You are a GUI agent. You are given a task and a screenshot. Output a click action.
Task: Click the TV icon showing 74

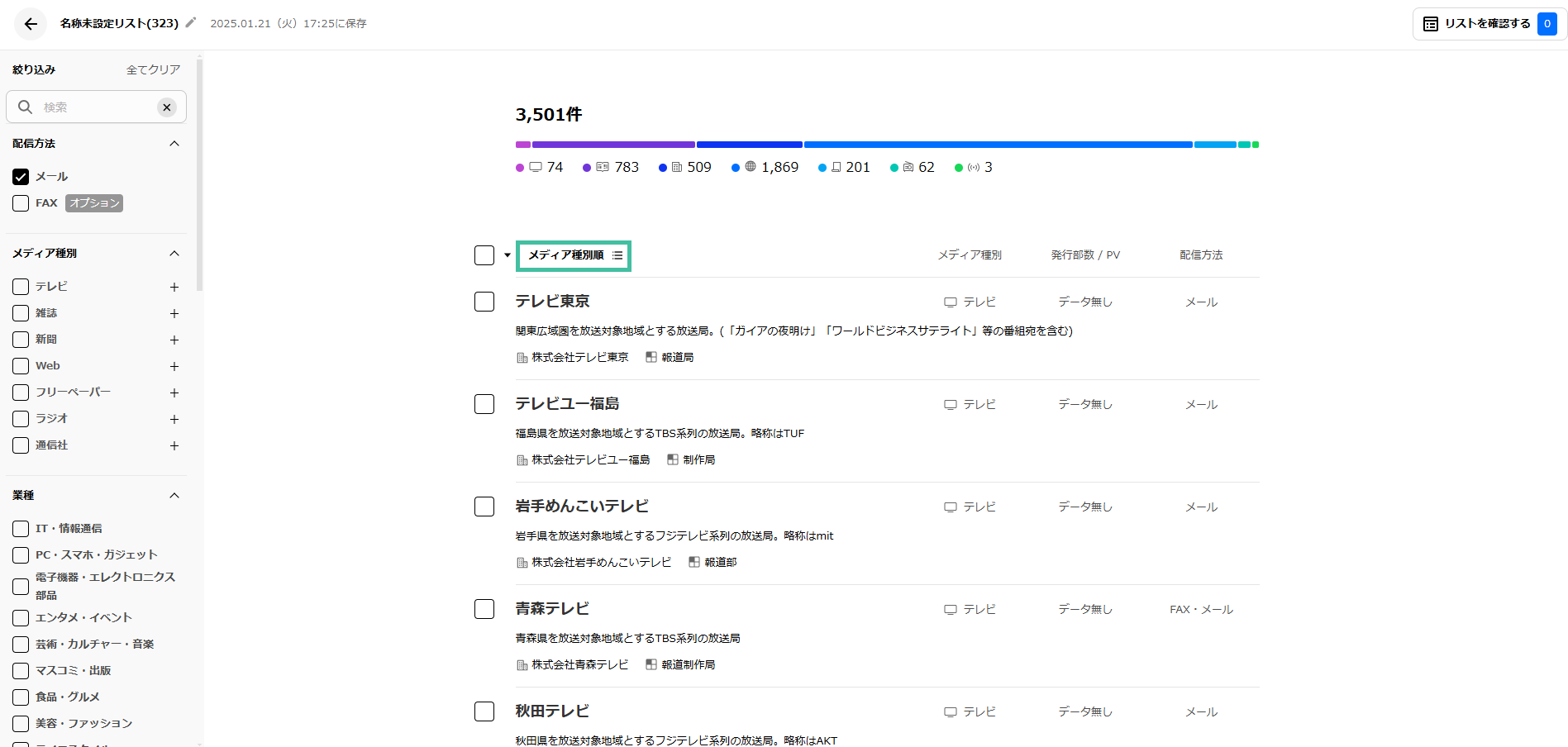point(536,167)
